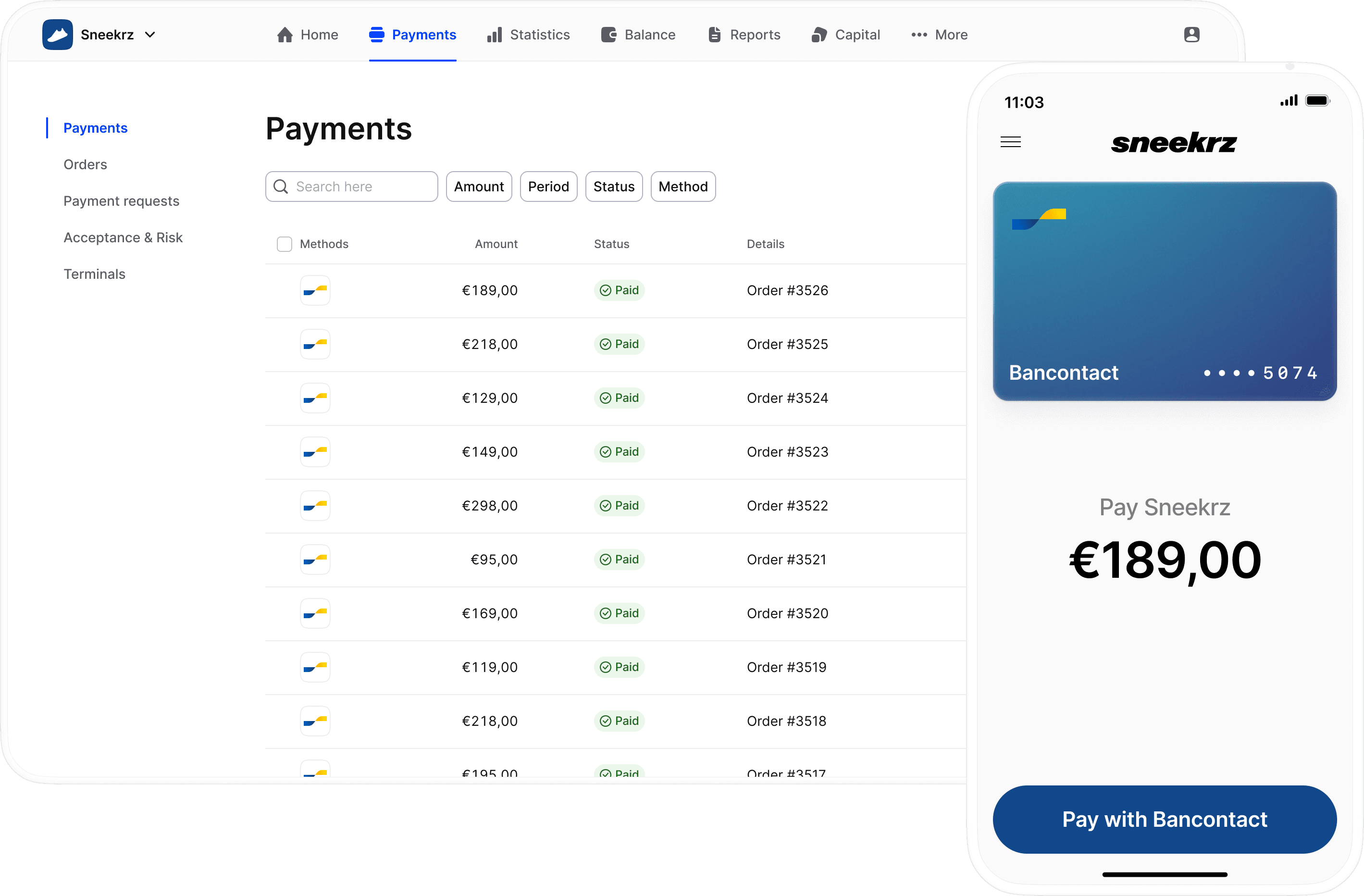The image size is (1364, 896).
Task: Open the Period filter
Action: click(548, 187)
